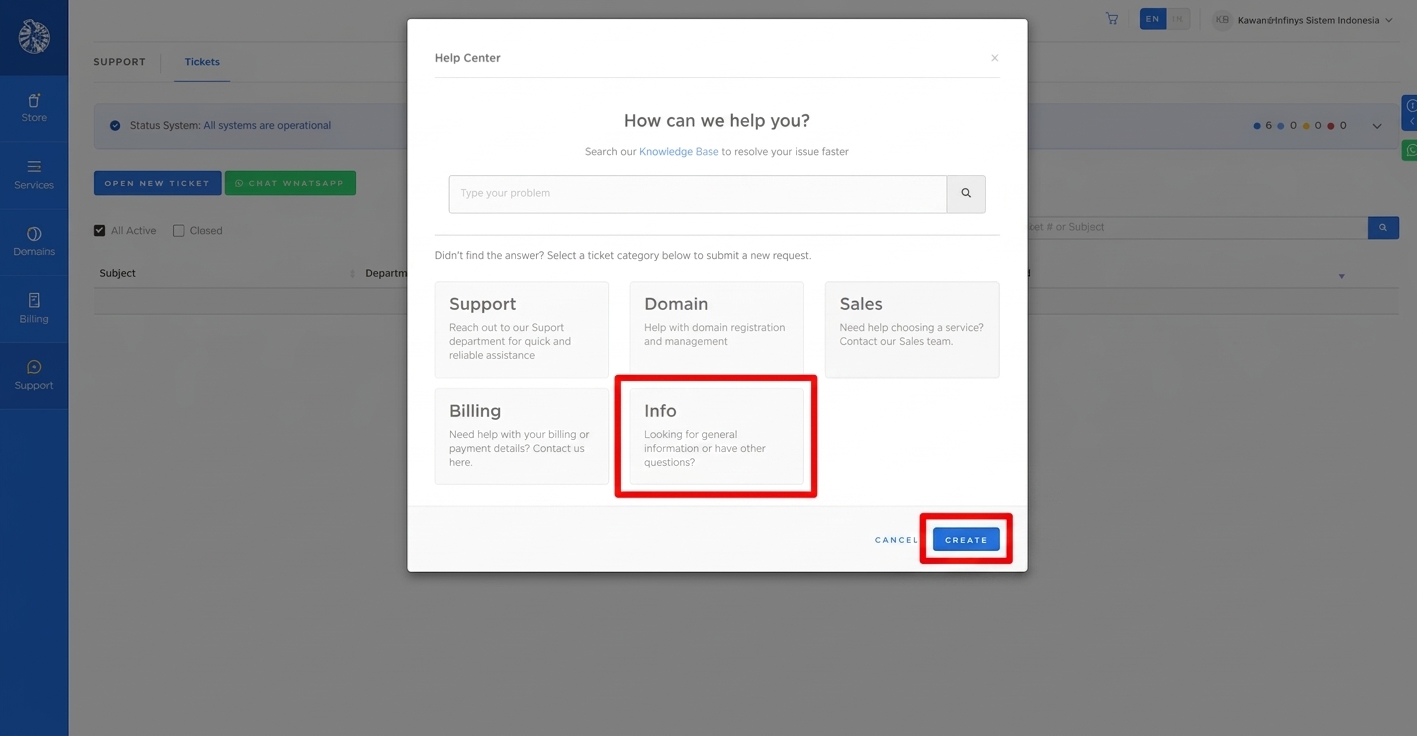Switch language to the second option

(x=1178, y=19)
